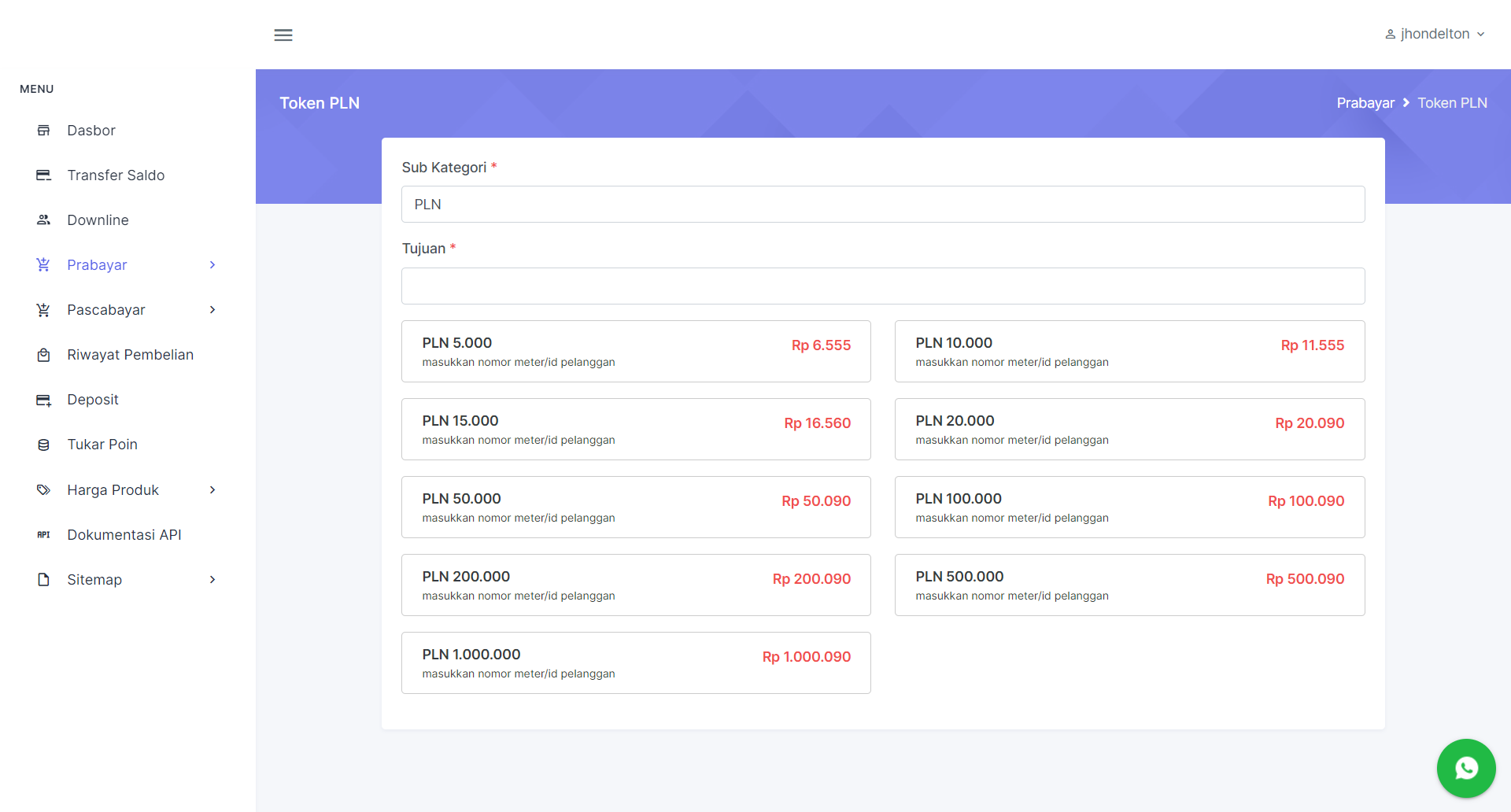Click the Prabayar breadcrumb link
Image resolution: width=1511 pixels, height=812 pixels.
1365,103
